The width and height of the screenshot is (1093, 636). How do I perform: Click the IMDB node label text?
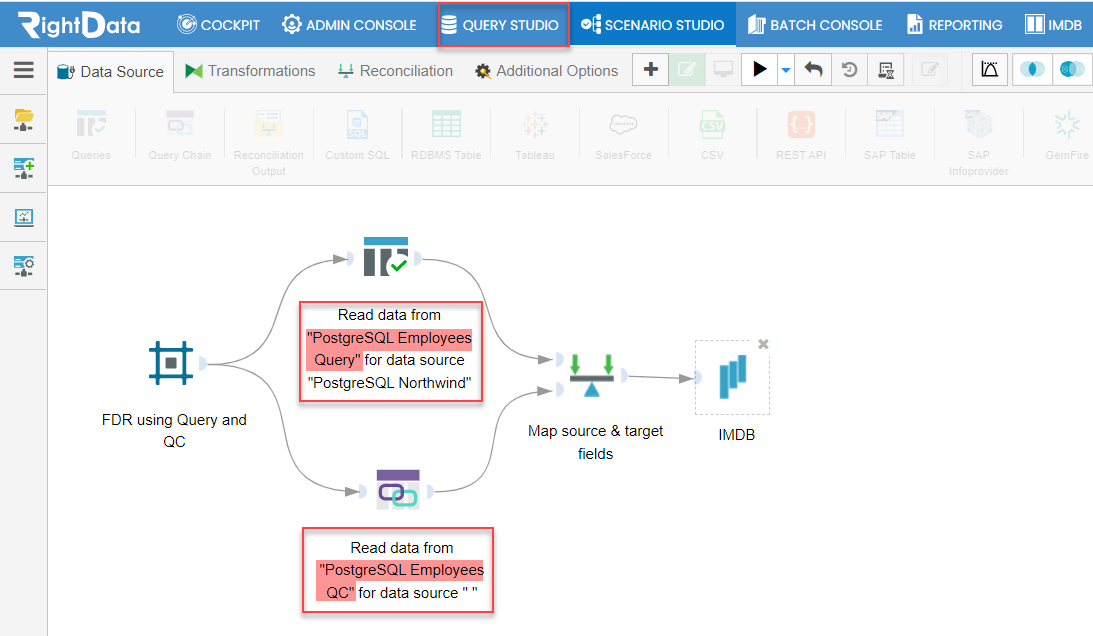[x=737, y=435]
